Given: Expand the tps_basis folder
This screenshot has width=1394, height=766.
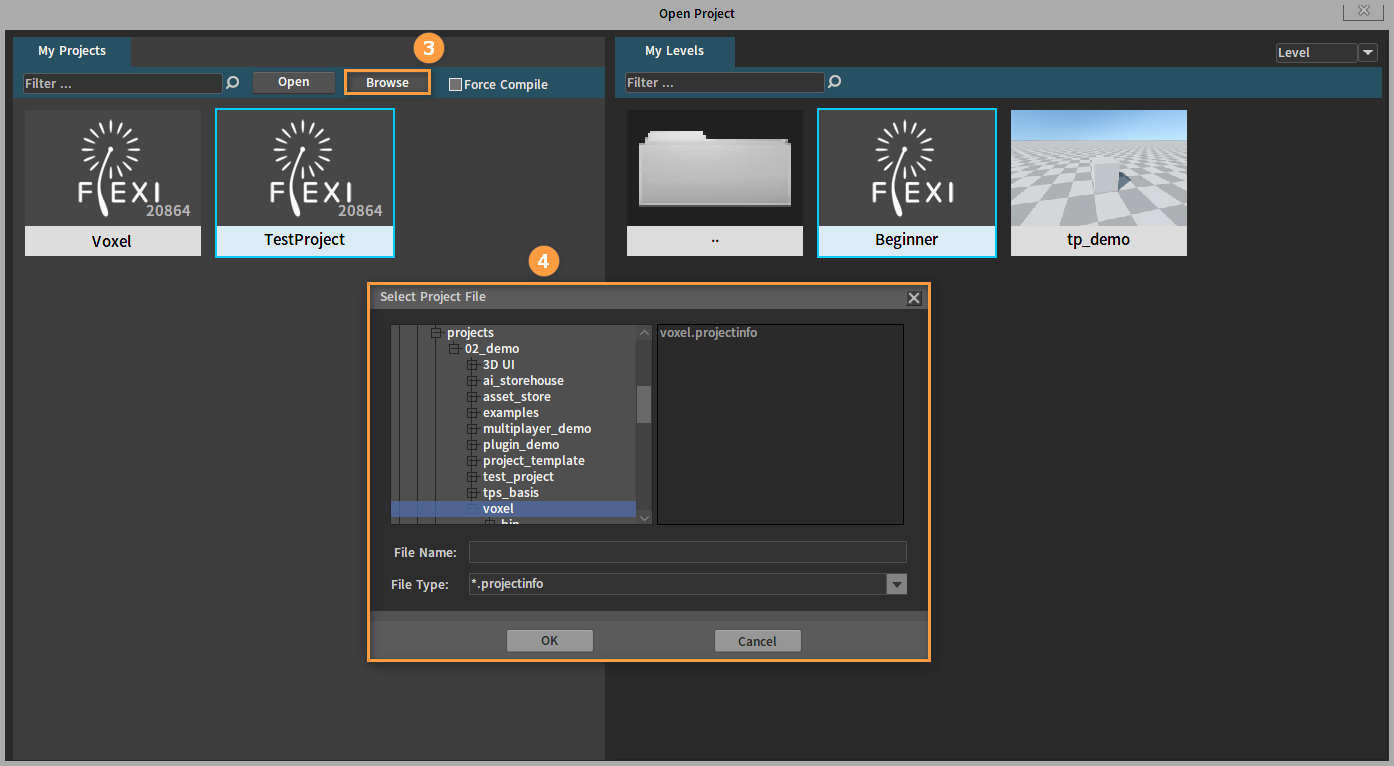Looking at the screenshot, I should (472, 493).
